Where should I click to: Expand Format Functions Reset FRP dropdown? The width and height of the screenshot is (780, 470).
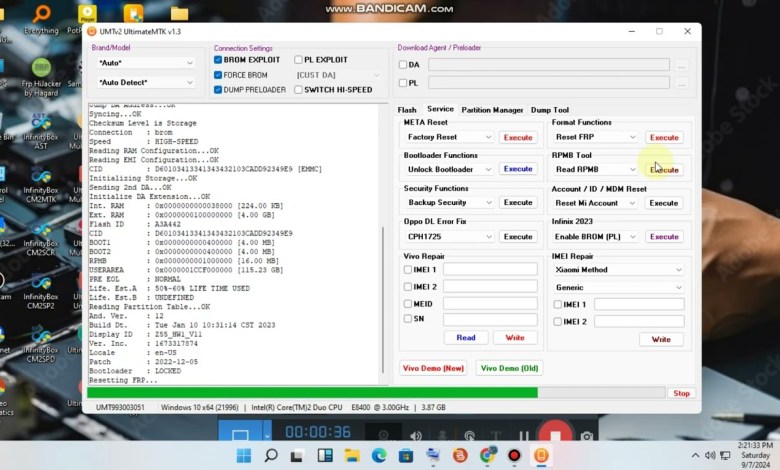pyautogui.click(x=595, y=137)
